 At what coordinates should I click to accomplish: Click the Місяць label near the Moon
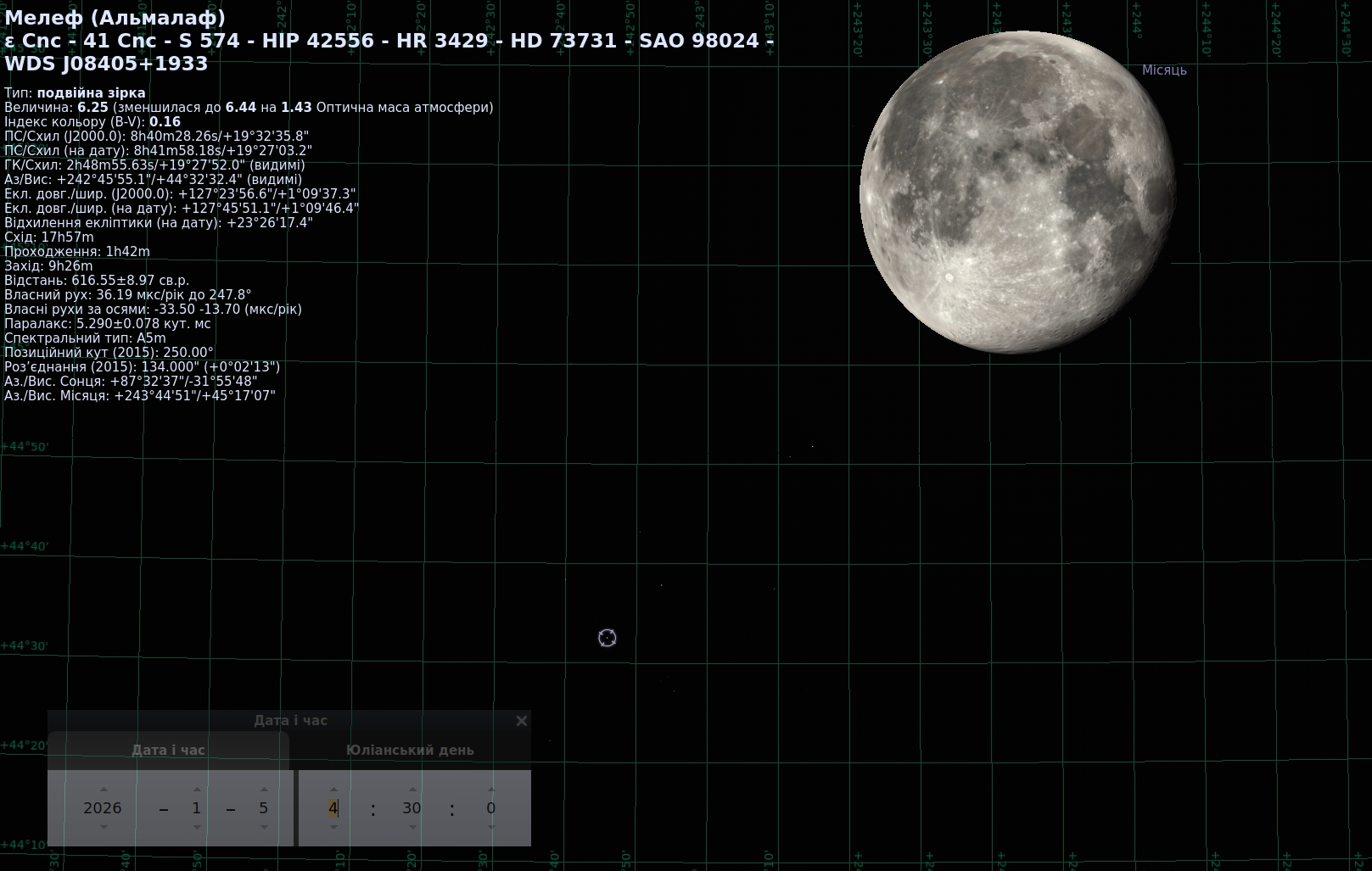click(1164, 70)
